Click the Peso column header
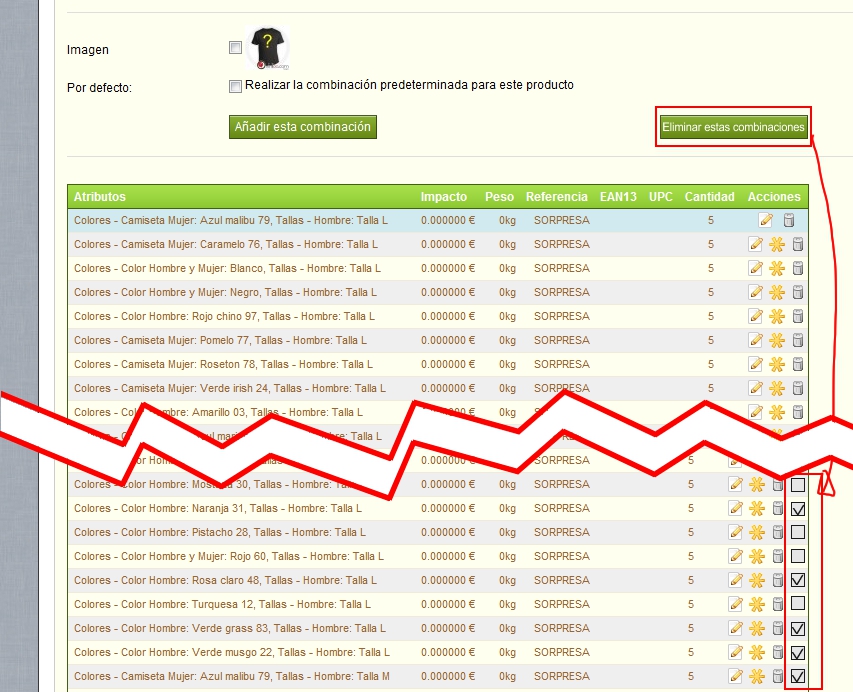The image size is (853, 692). [x=499, y=197]
